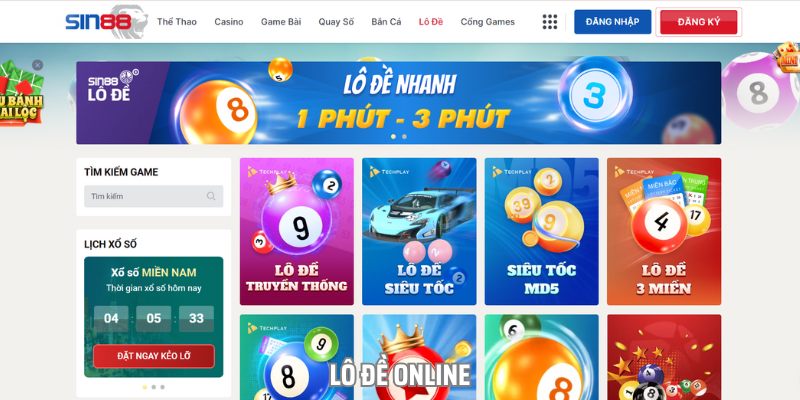Screen dimensions: 800x400
Task: Open Siêu Tốc MD5 game
Action: coord(541,231)
